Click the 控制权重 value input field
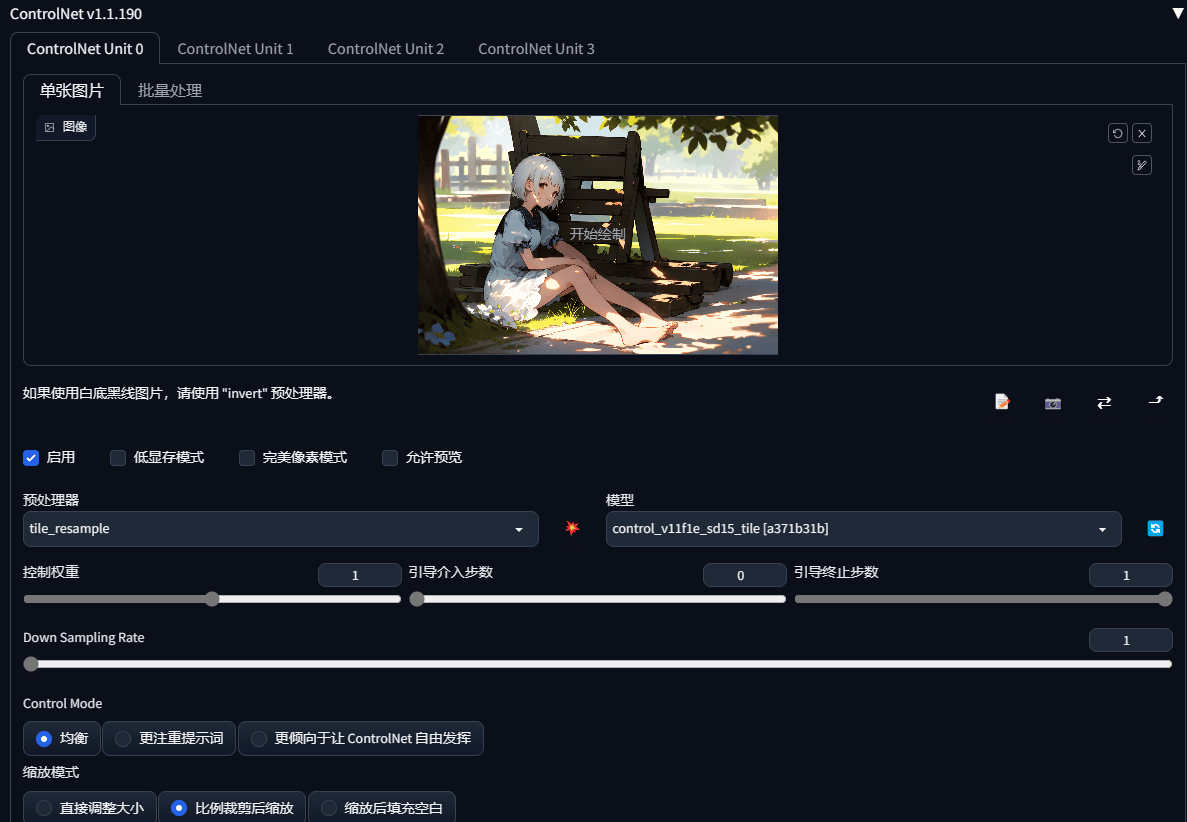Viewport: 1187px width, 822px height. (360, 575)
